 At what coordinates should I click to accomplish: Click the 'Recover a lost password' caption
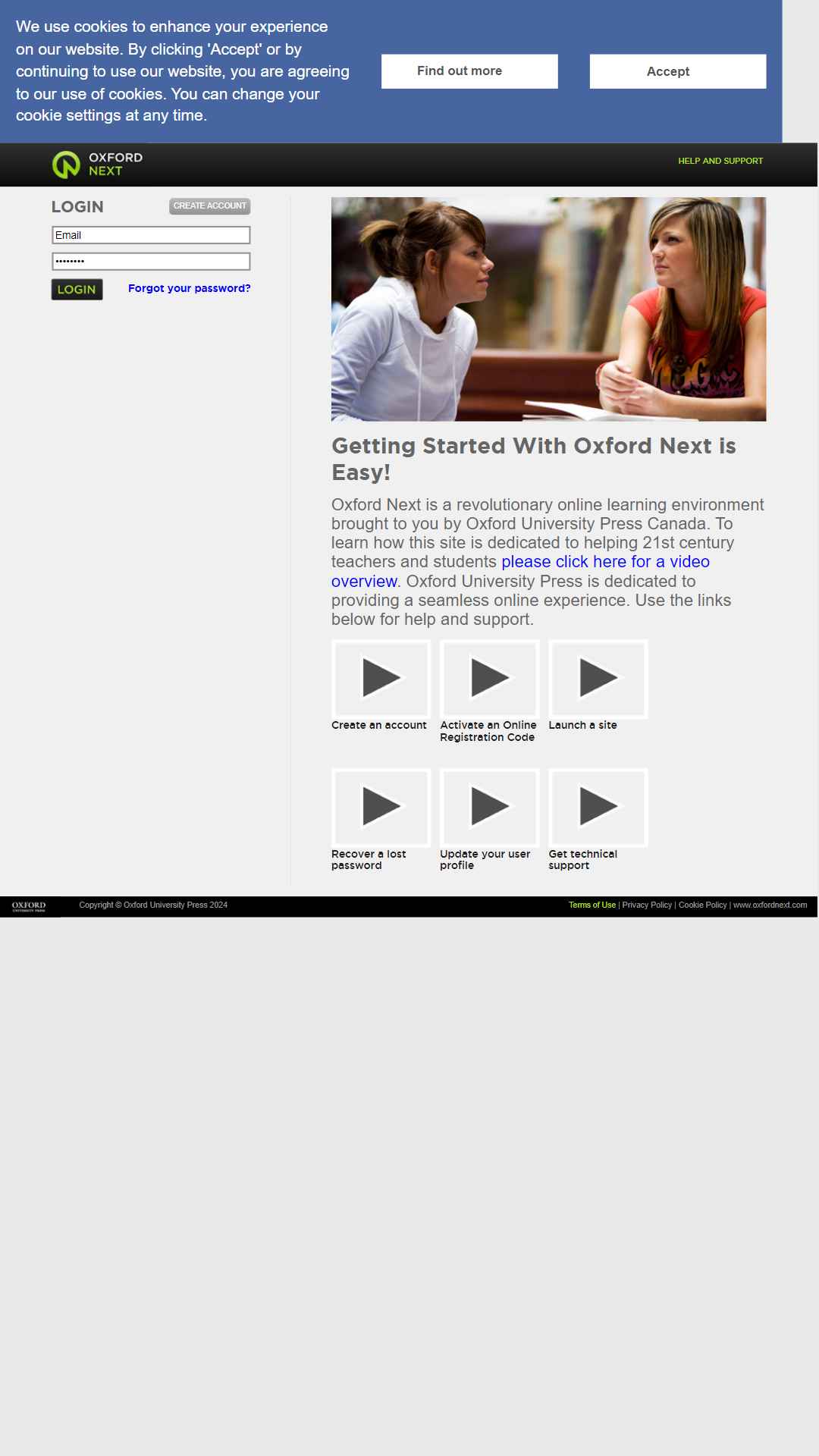click(x=369, y=859)
